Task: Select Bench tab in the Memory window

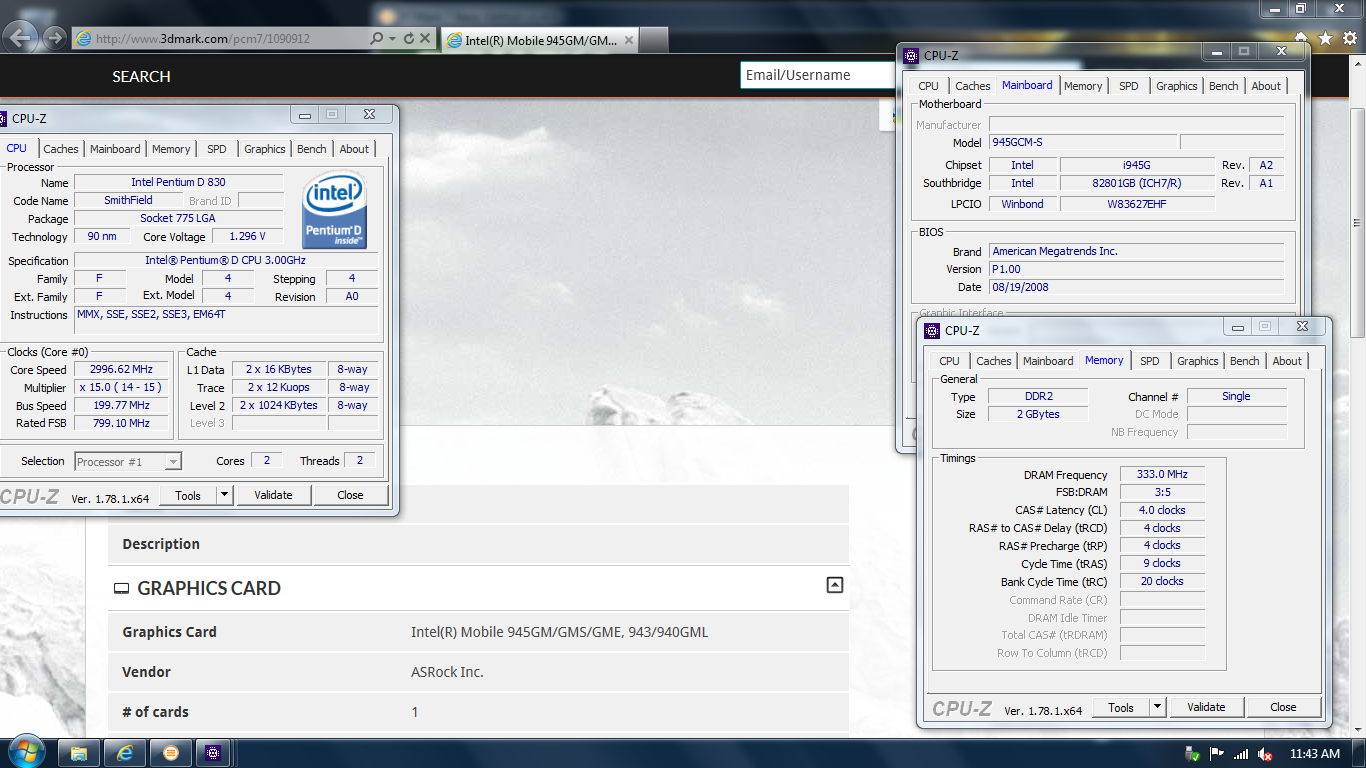Action: pos(1245,361)
